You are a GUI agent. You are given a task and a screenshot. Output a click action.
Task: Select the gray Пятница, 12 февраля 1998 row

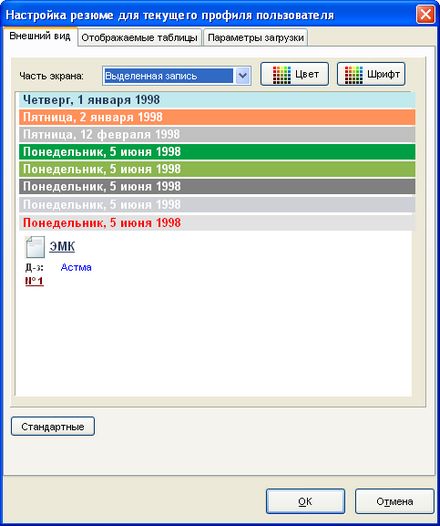coord(217,135)
